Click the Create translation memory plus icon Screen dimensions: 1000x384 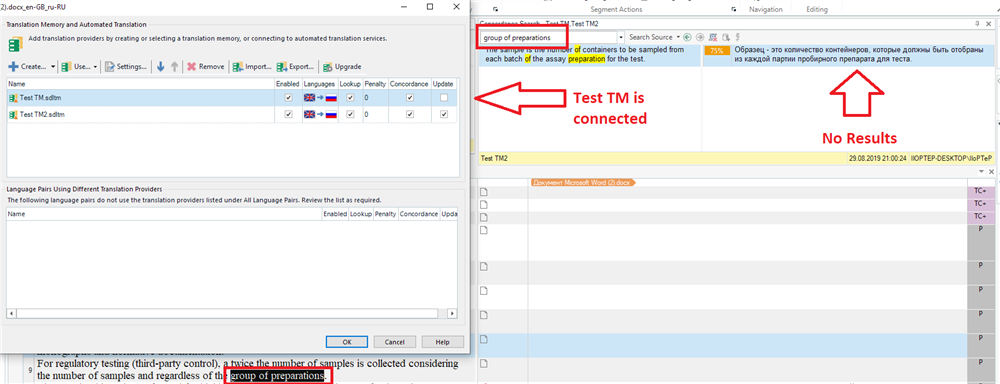point(13,66)
